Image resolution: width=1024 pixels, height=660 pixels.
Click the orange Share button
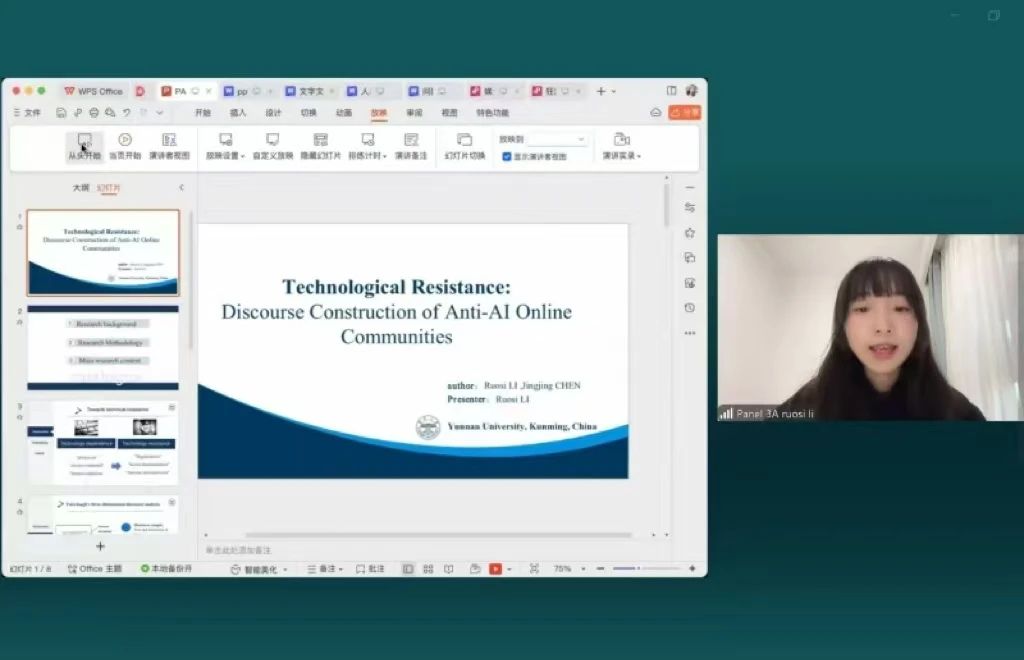pyautogui.click(x=684, y=113)
